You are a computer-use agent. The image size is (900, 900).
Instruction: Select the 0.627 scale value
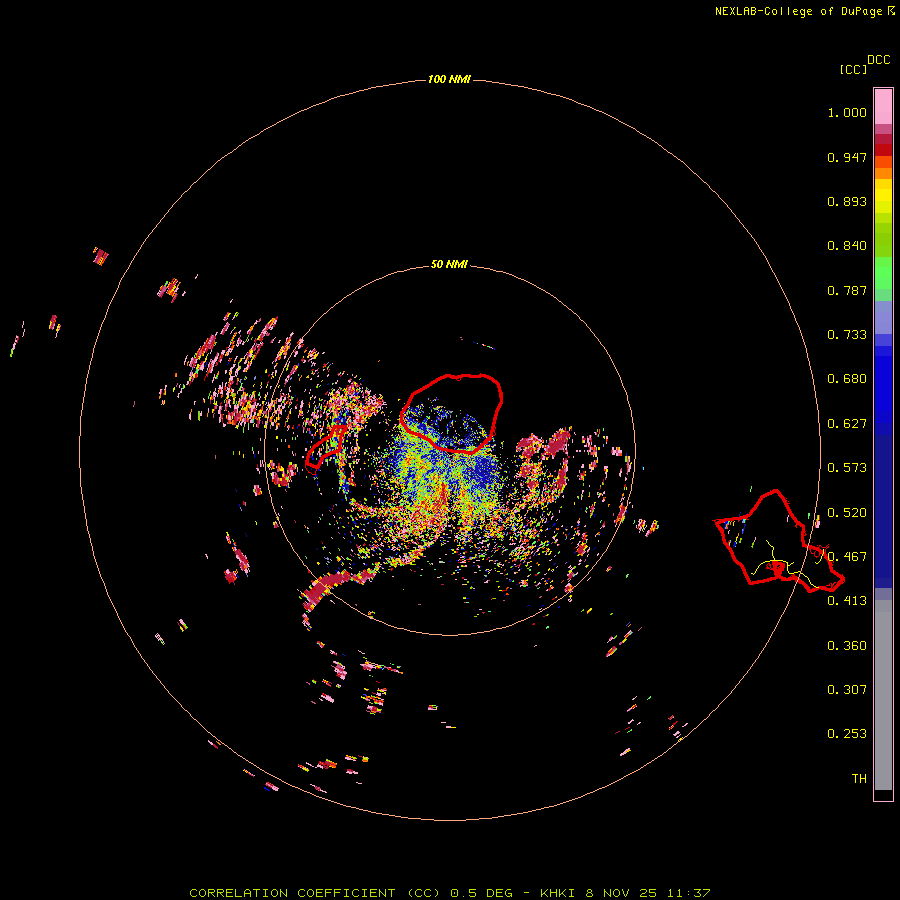pos(847,424)
